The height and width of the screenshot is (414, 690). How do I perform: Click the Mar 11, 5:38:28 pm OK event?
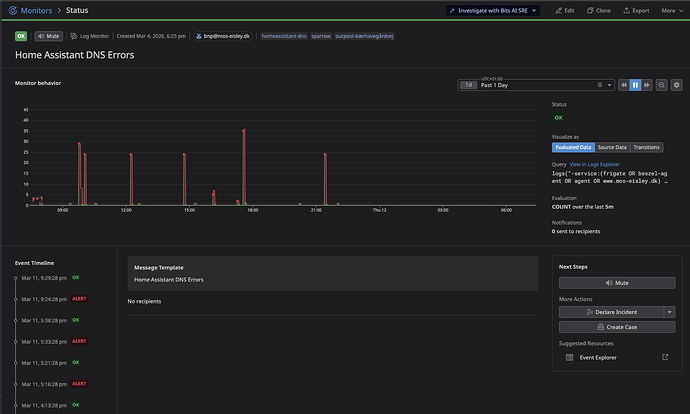coord(50,320)
